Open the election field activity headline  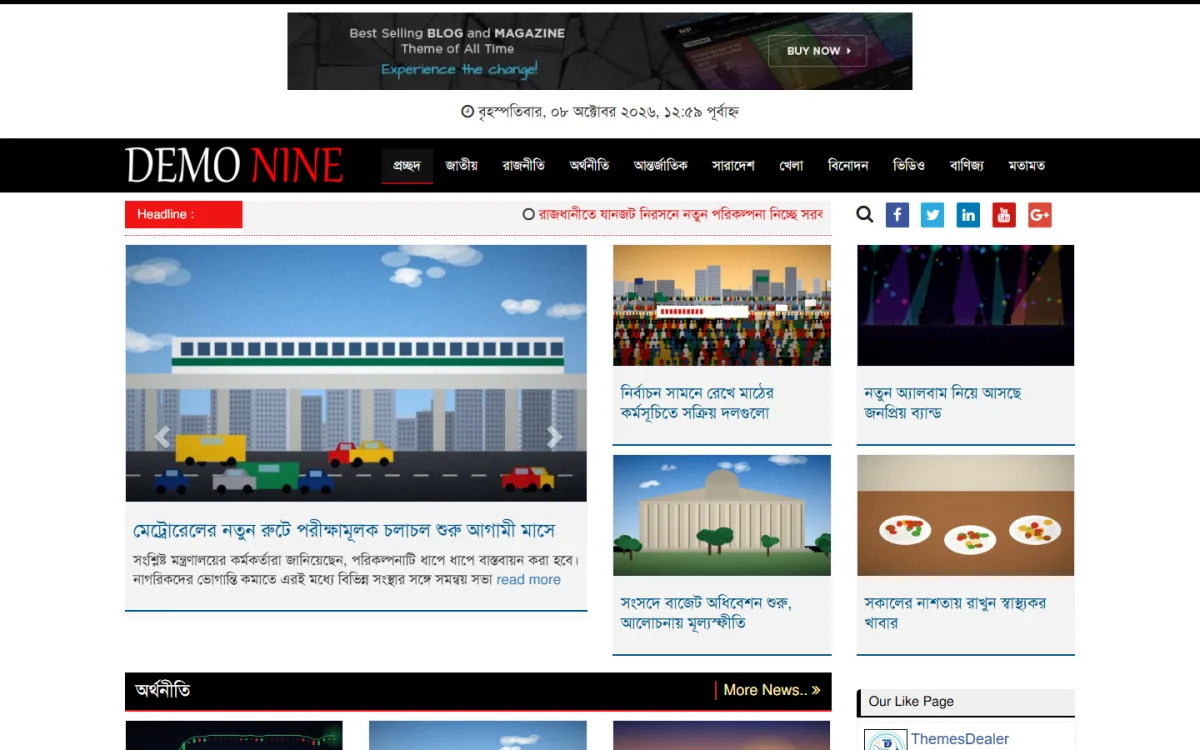coord(697,403)
